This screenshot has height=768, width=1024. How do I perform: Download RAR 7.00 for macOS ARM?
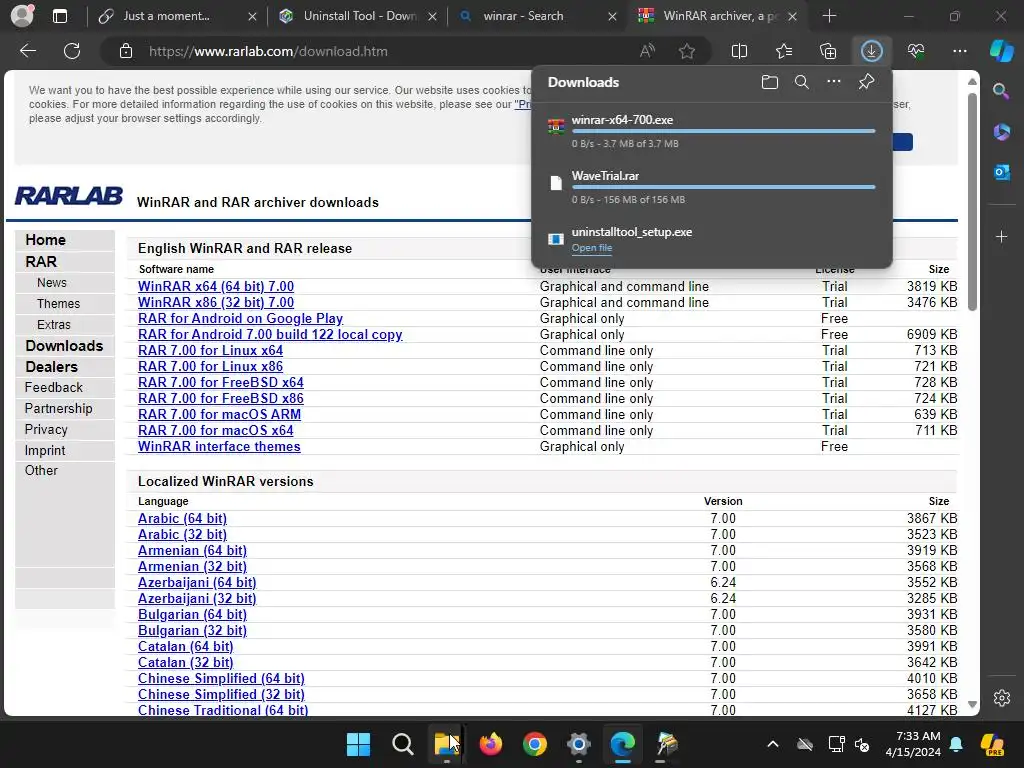coord(219,414)
